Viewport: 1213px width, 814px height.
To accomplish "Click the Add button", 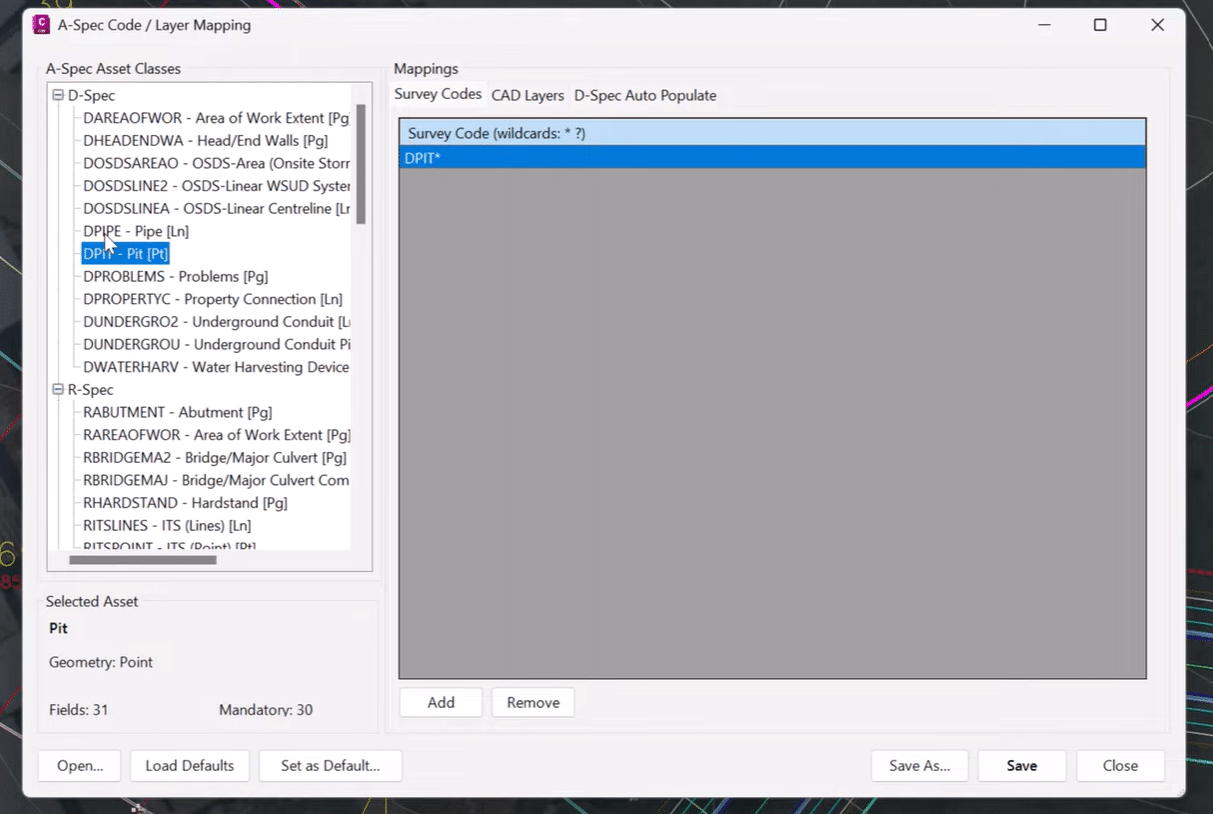I will tap(441, 703).
